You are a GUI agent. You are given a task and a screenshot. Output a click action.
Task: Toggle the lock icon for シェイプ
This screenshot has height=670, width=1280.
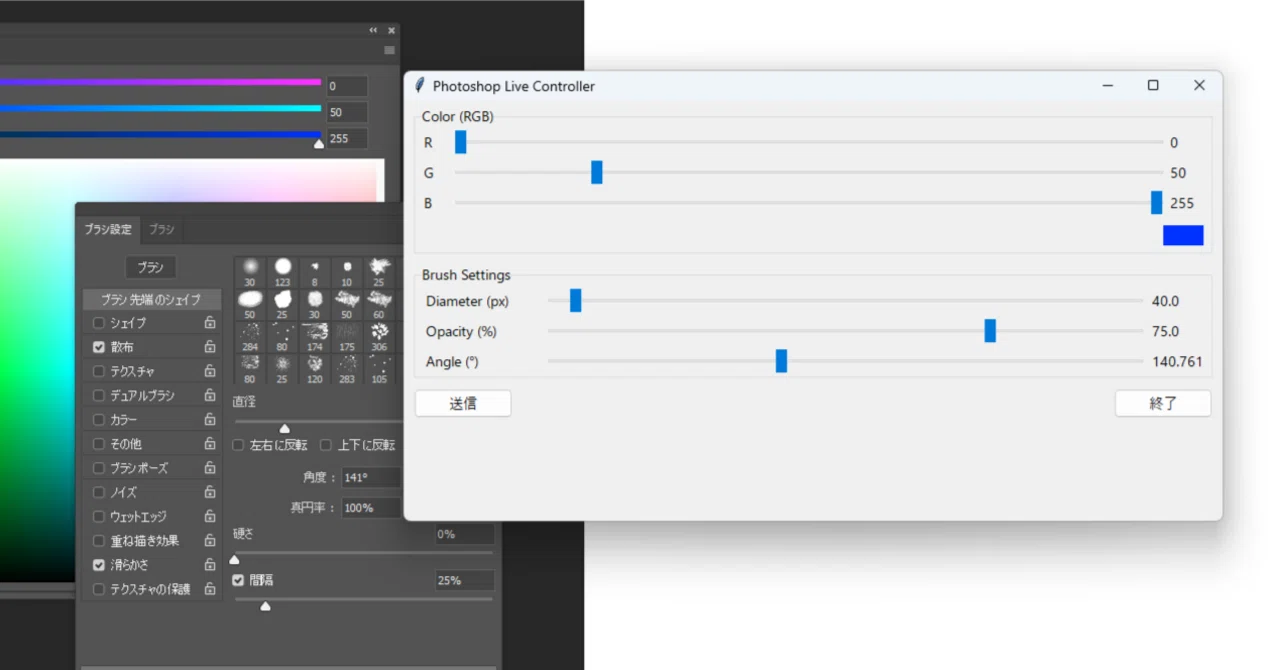(210, 323)
